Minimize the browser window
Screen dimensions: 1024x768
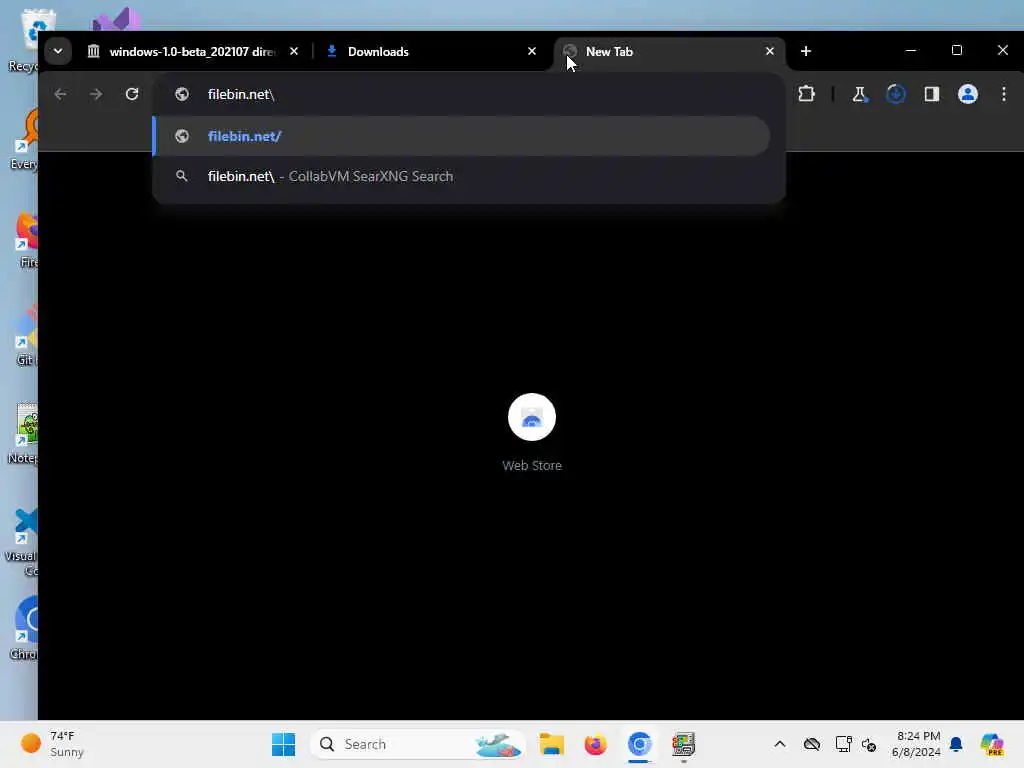coord(910,50)
